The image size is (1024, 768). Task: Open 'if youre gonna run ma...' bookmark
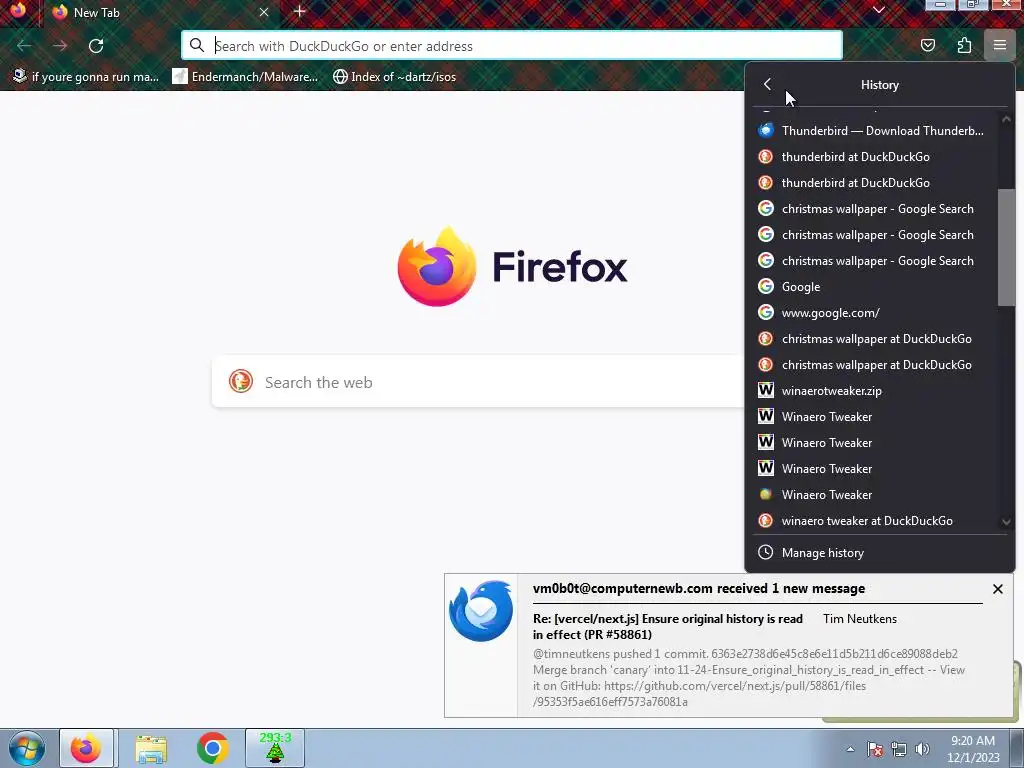coord(86,77)
